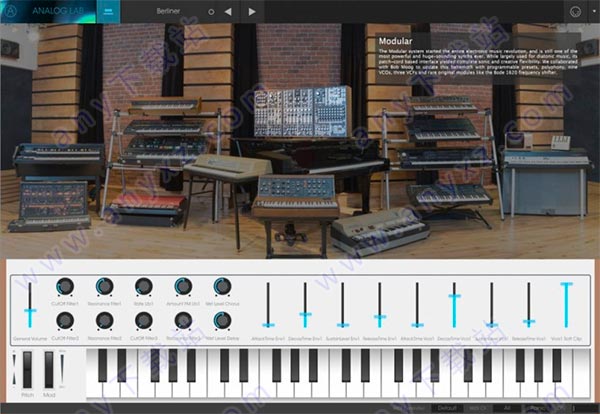Adjust the Resonance Filter3 knob

[183, 321]
